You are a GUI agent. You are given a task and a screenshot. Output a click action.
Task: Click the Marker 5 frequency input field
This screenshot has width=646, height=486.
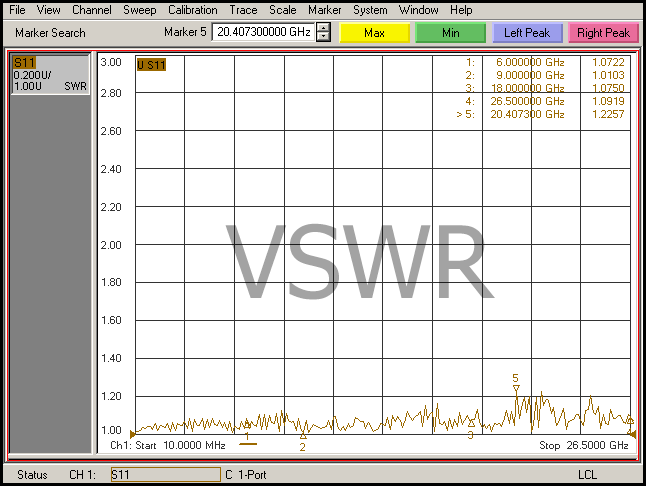pos(264,32)
